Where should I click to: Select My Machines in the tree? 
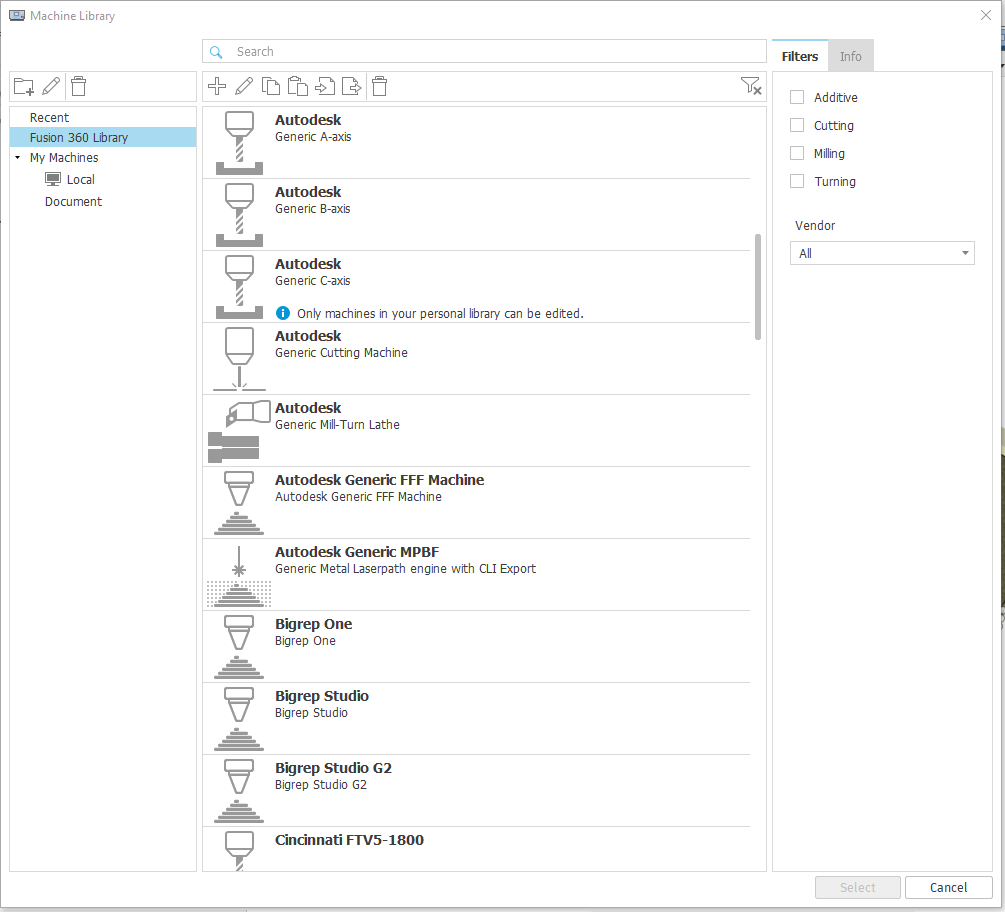pos(64,158)
